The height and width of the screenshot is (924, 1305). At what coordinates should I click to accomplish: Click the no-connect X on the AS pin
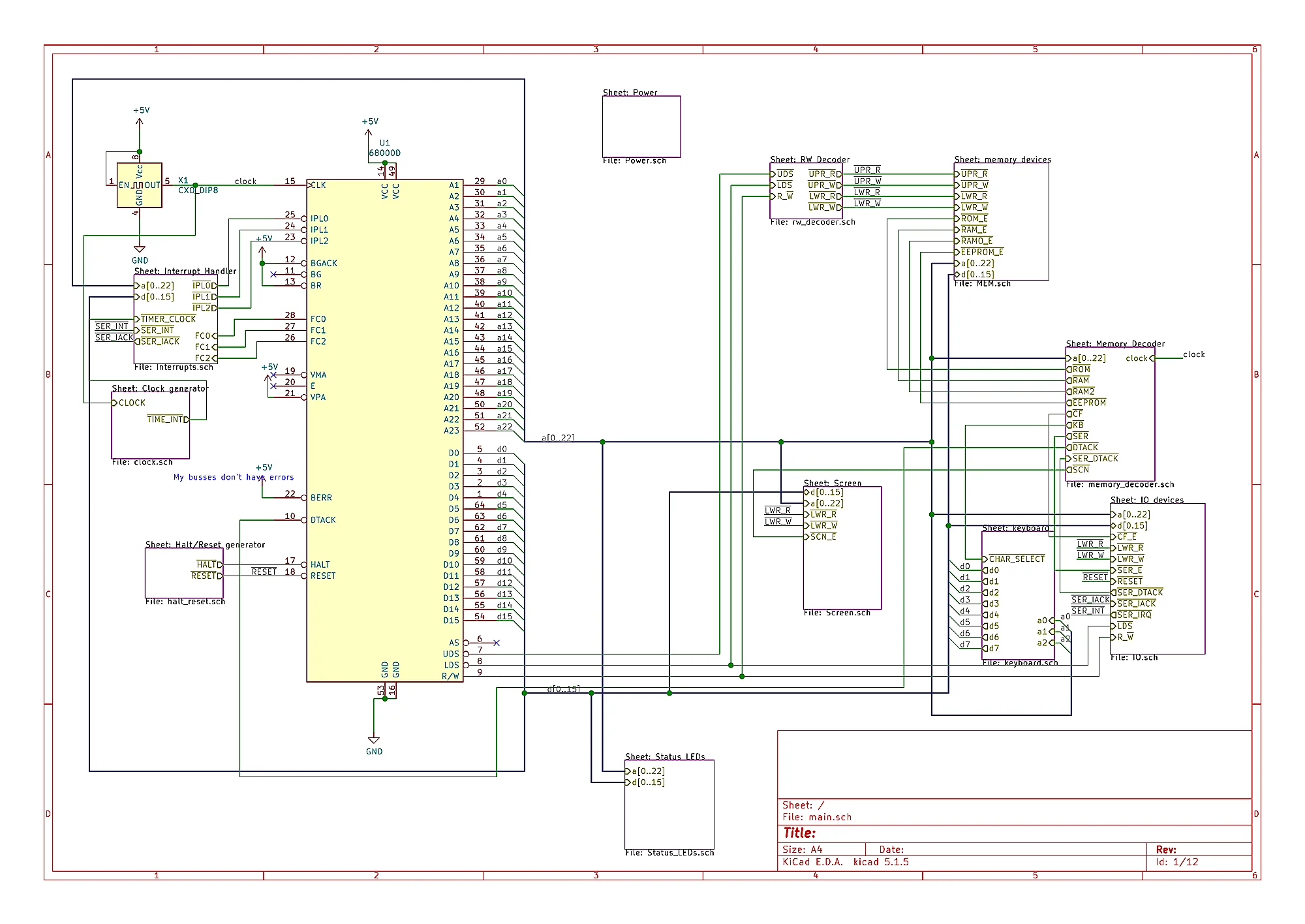(x=496, y=643)
